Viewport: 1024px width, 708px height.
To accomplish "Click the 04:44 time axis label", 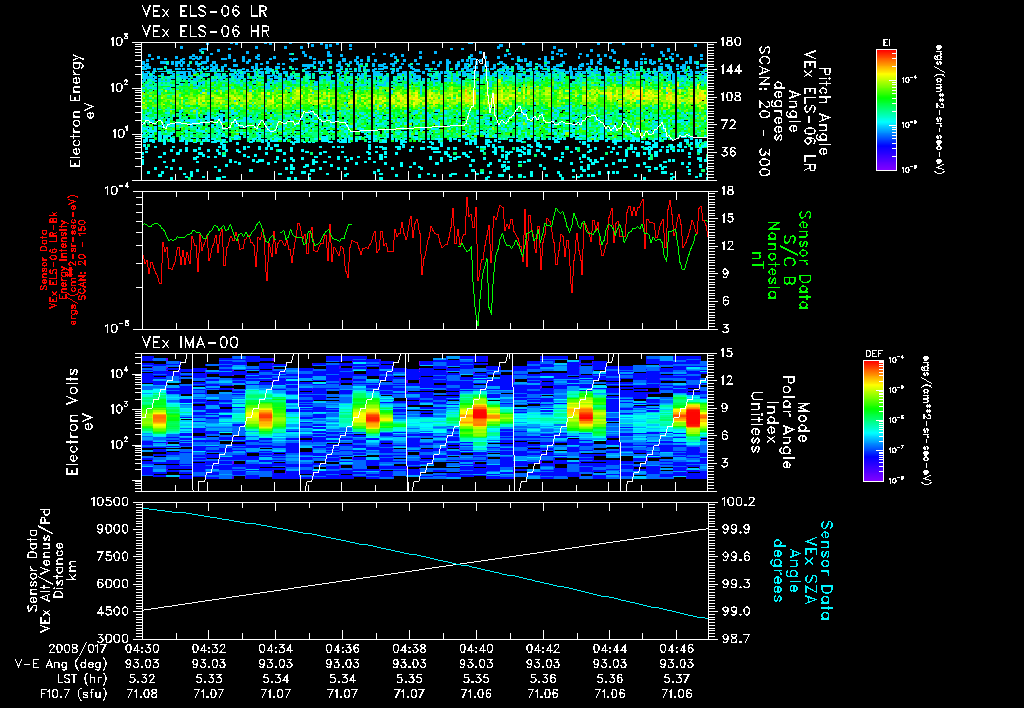I will [x=610, y=649].
